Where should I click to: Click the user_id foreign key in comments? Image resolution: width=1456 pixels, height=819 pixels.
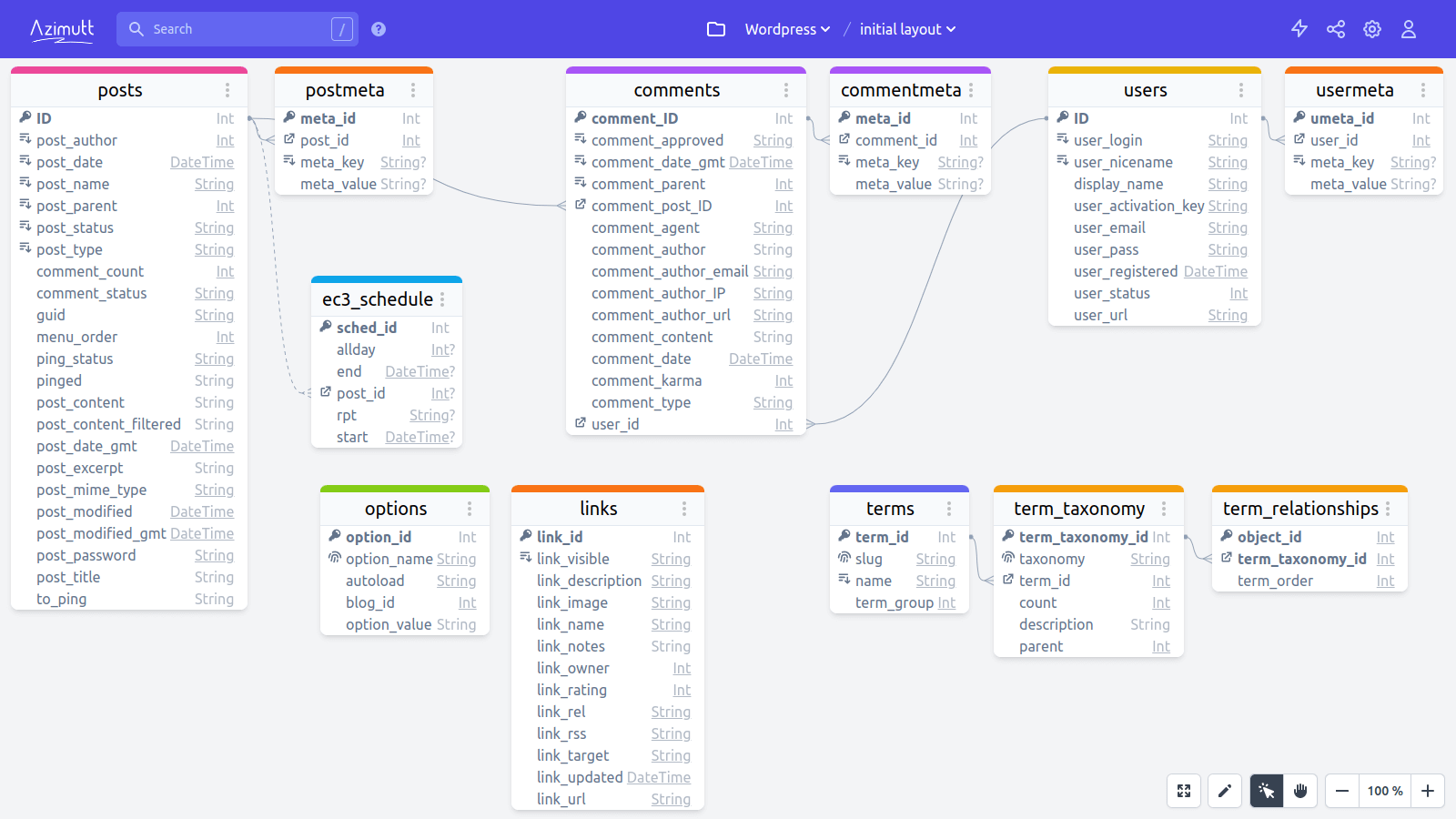(614, 424)
